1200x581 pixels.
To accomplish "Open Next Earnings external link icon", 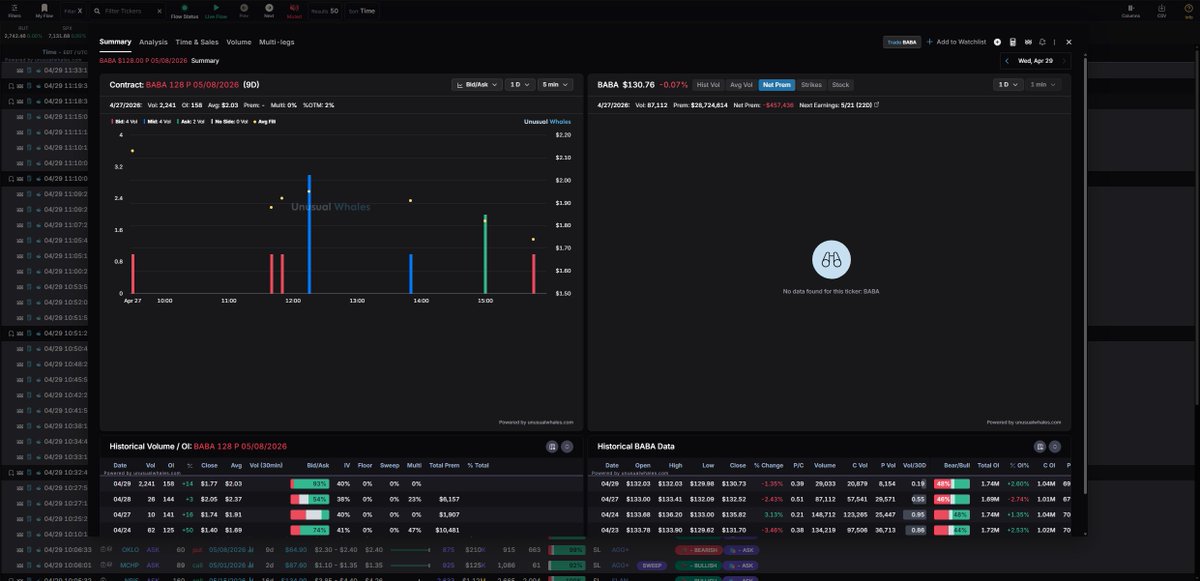I will point(876,104).
